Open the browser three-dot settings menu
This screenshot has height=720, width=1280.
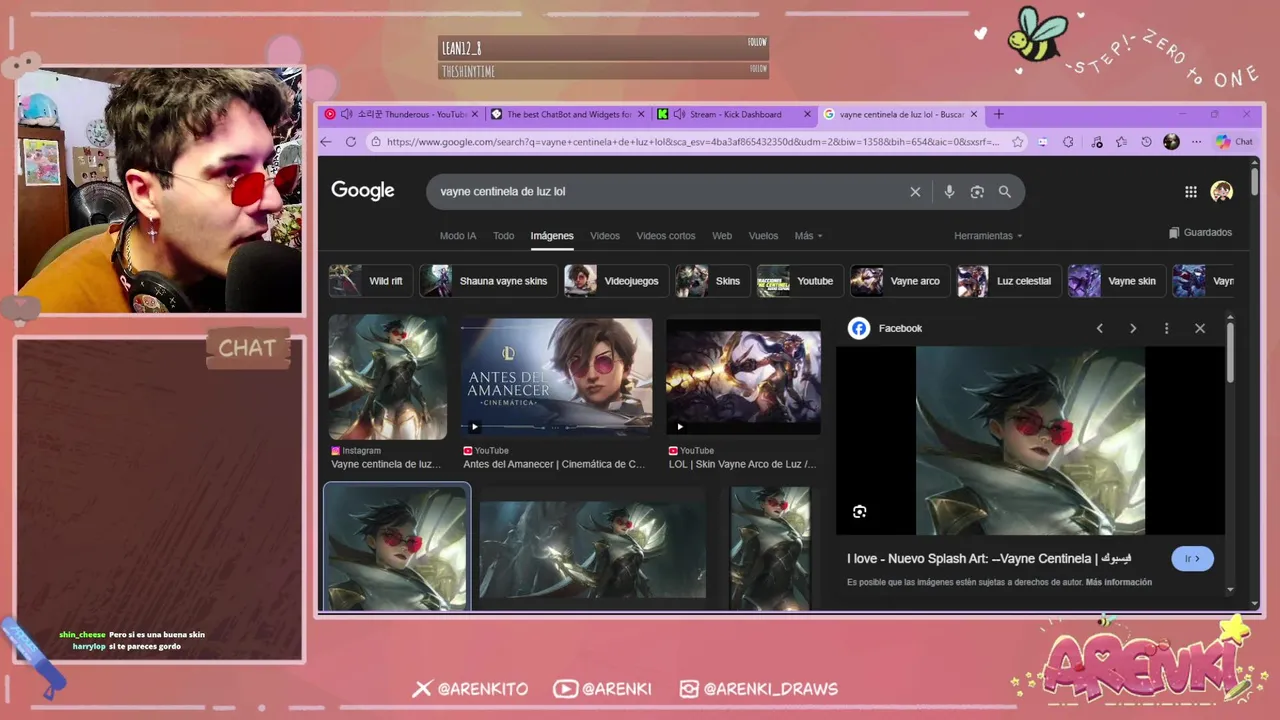[1196, 142]
